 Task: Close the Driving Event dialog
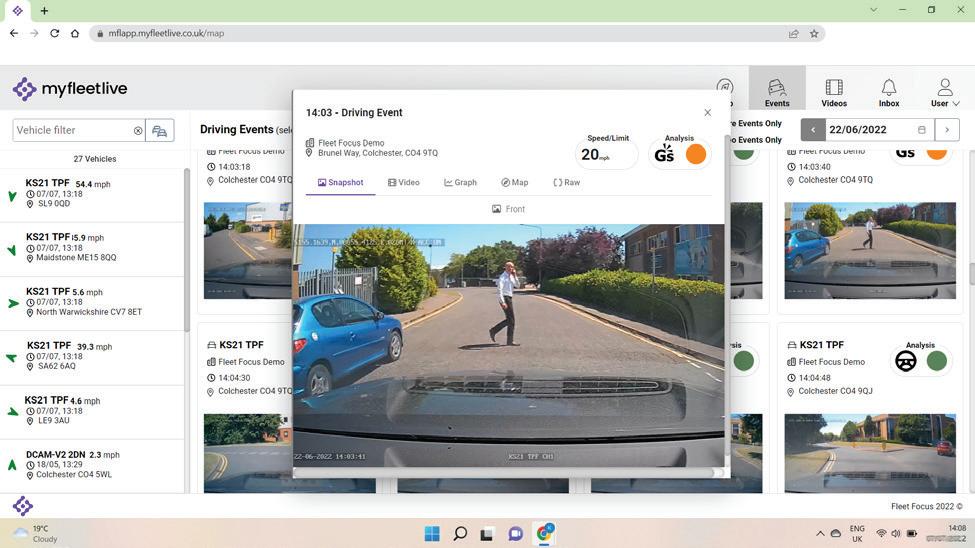[x=707, y=113]
